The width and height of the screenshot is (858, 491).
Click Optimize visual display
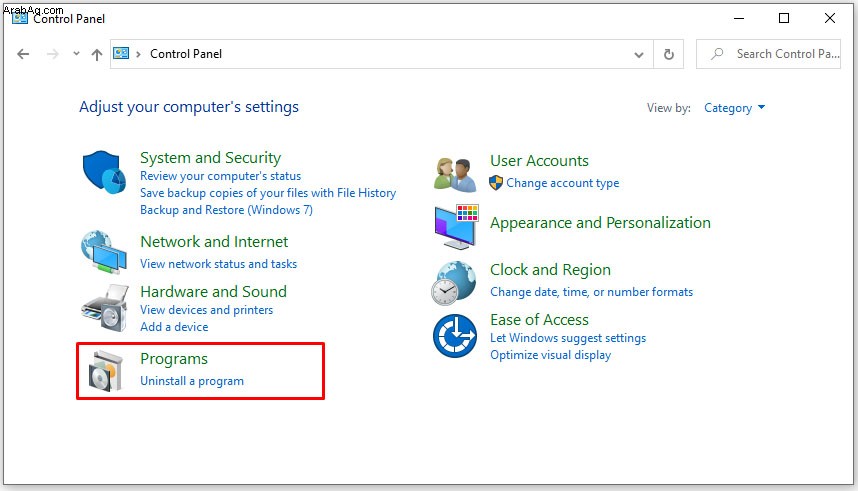[550, 355]
